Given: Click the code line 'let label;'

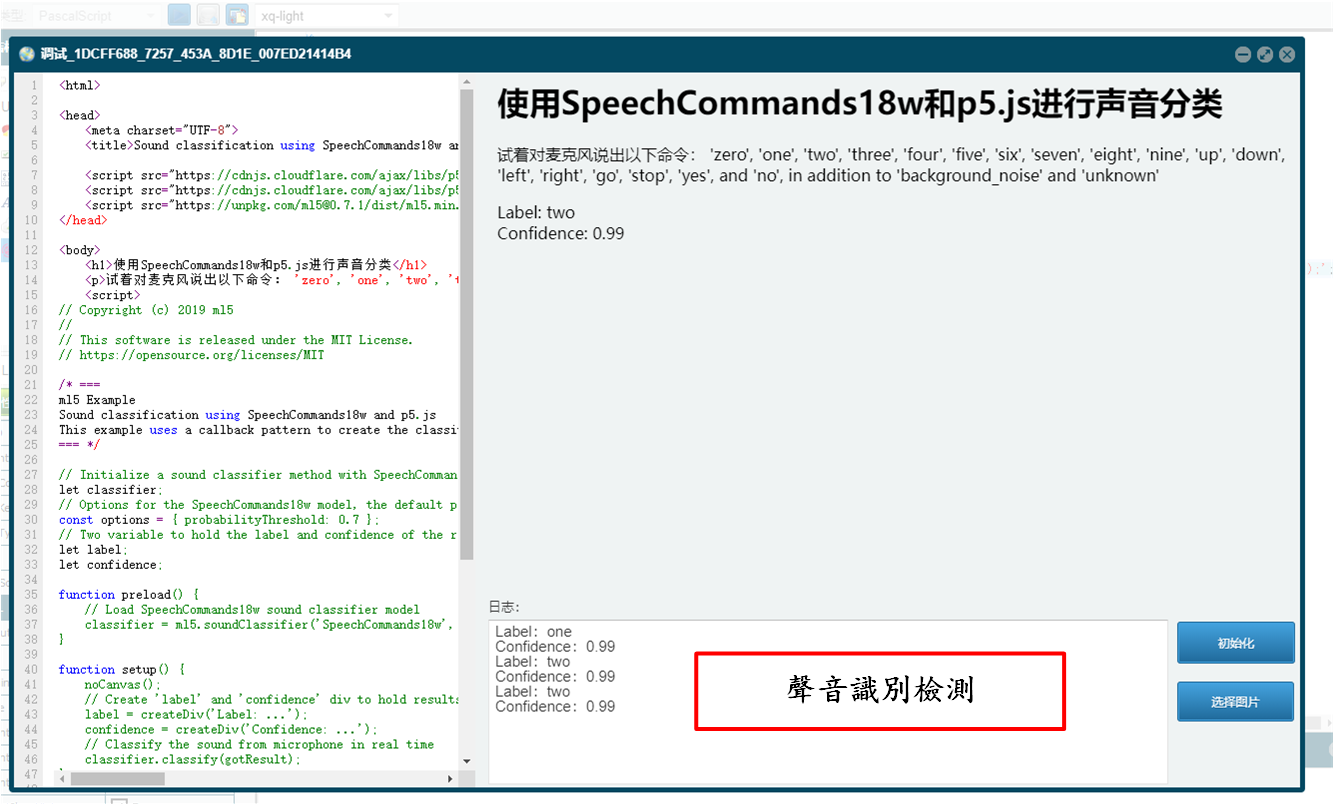Looking at the screenshot, I should tap(93, 550).
